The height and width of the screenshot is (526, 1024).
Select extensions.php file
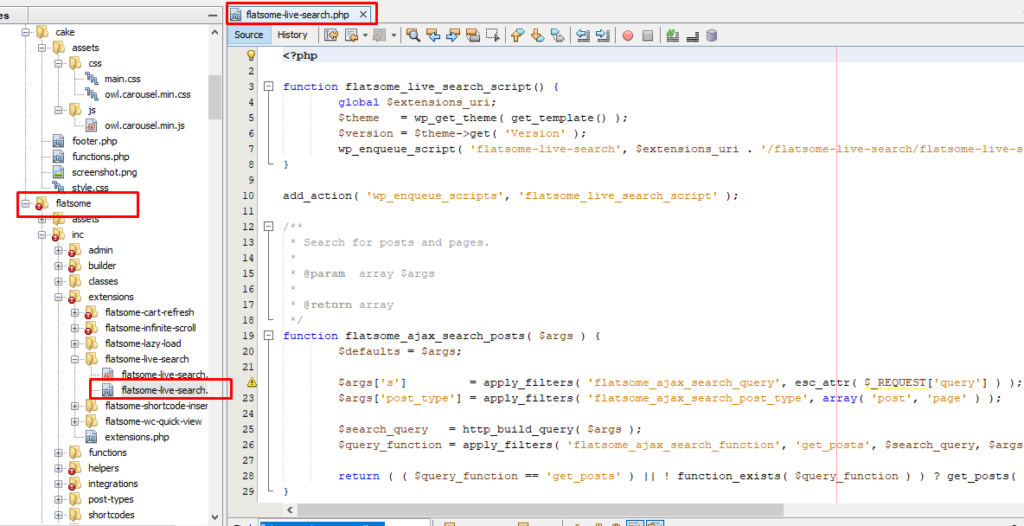tap(136, 436)
